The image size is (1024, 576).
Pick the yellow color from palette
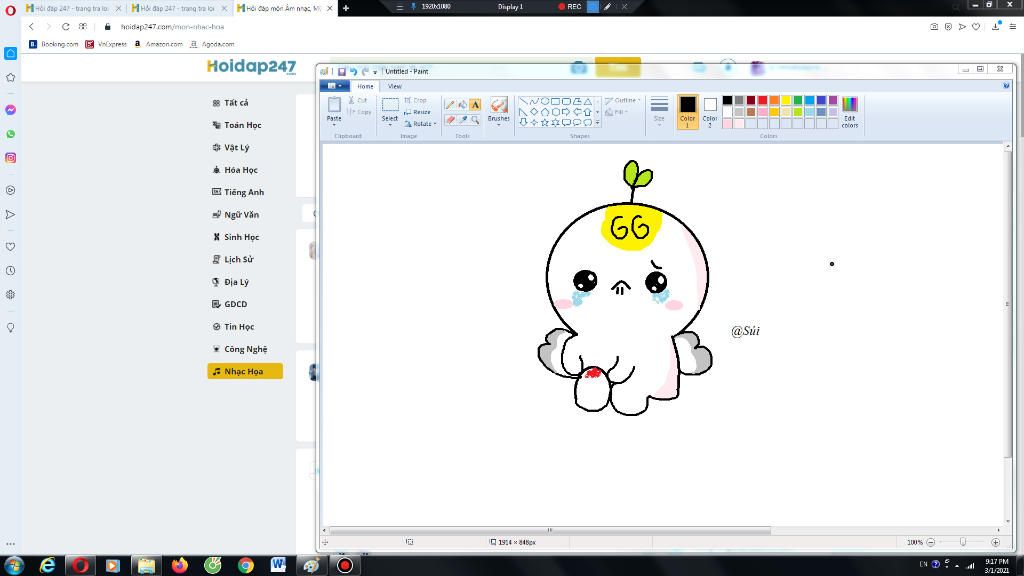[x=786, y=100]
